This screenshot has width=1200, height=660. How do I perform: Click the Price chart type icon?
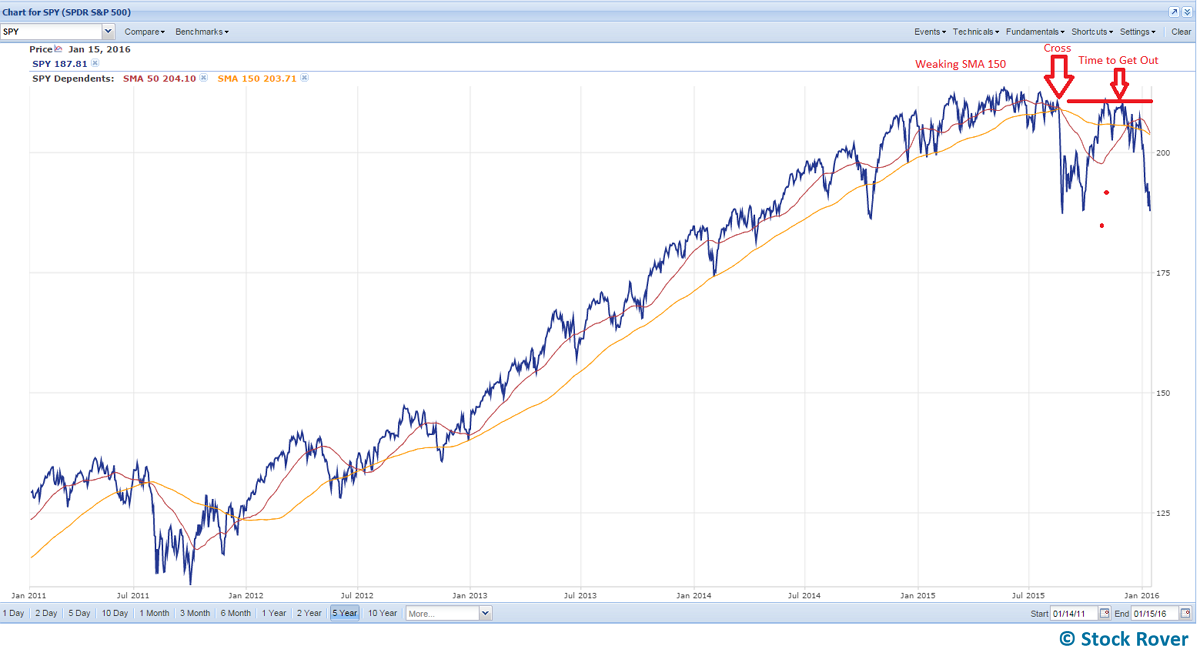tap(58, 49)
